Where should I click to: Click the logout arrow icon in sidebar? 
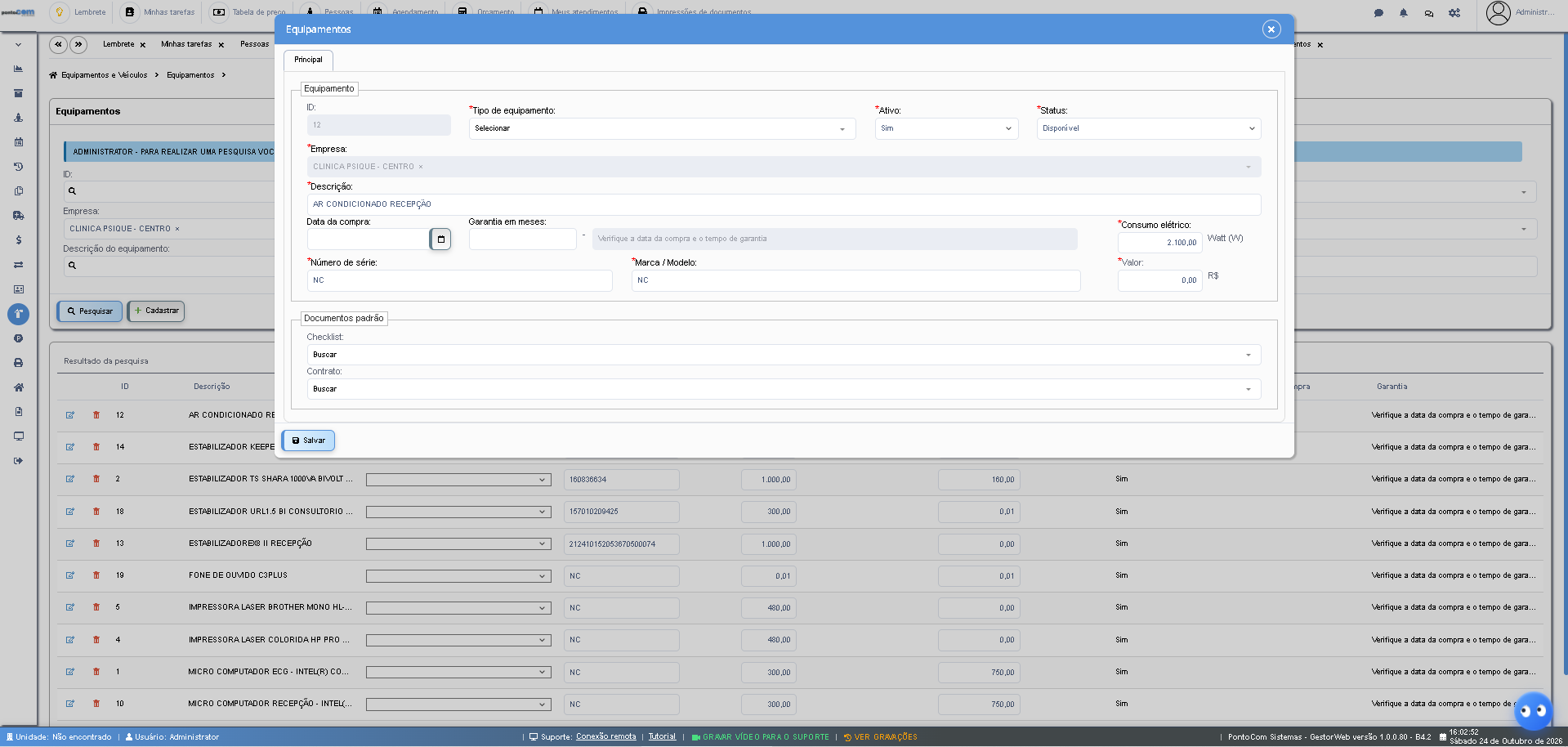click(x=19, y=461)
